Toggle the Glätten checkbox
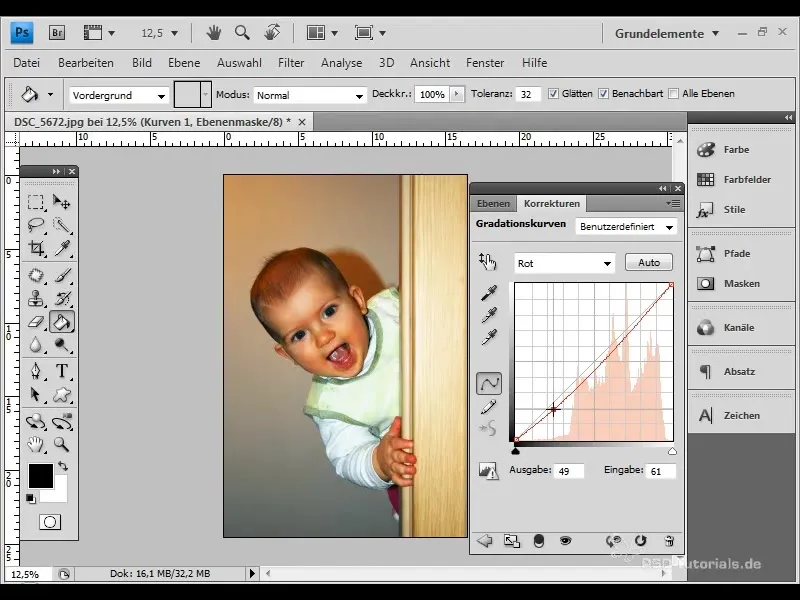 tap(553, 94)
